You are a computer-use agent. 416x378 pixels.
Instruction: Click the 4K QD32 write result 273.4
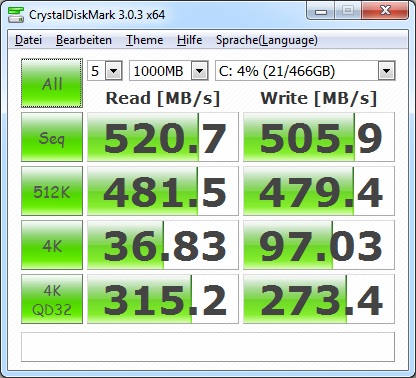pos(319,299)
